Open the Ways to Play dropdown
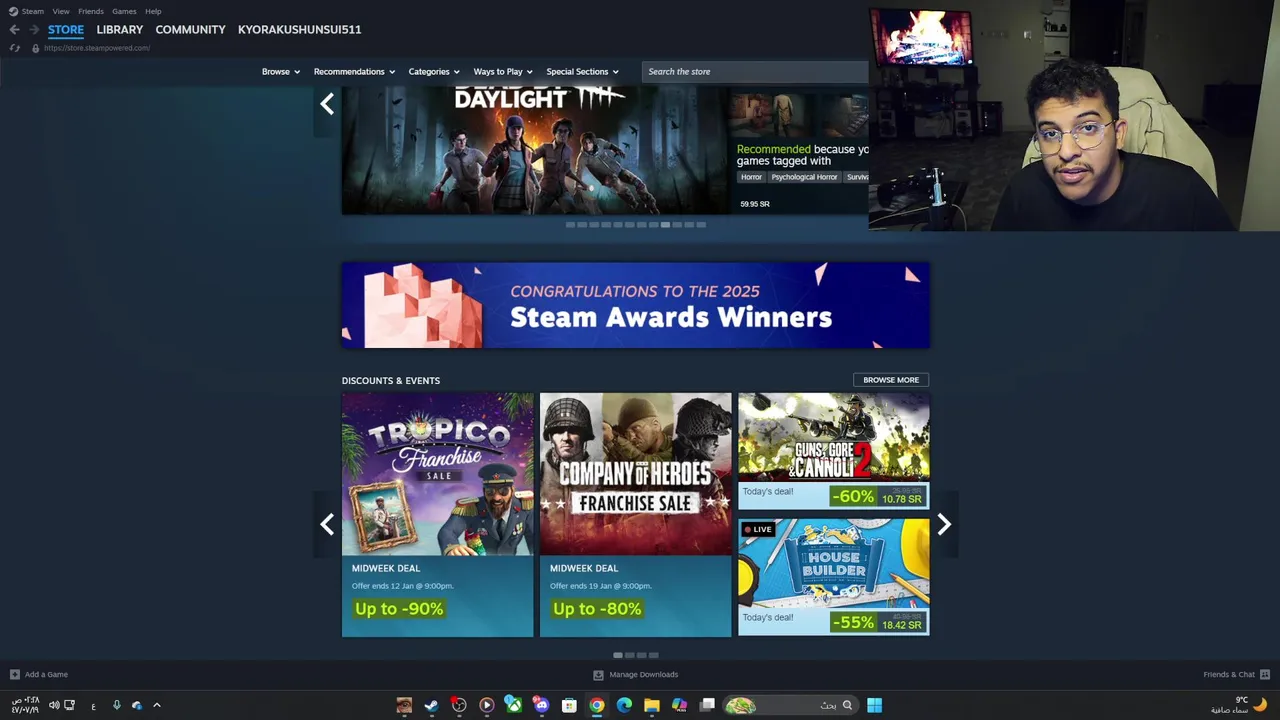The height and width of the screenshot is (720, 1280). pos(503,72)
